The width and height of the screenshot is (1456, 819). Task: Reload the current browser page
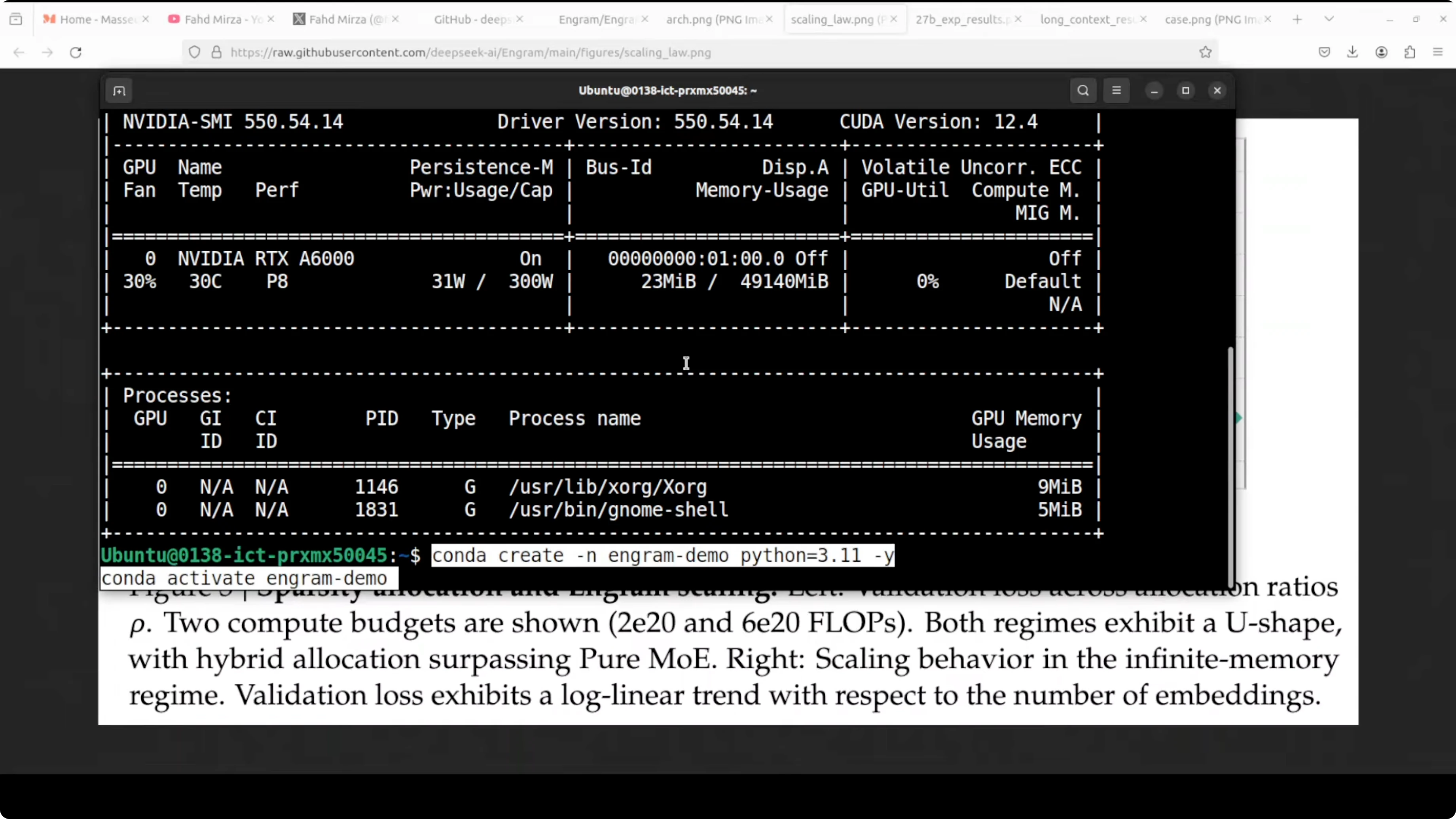76,53
